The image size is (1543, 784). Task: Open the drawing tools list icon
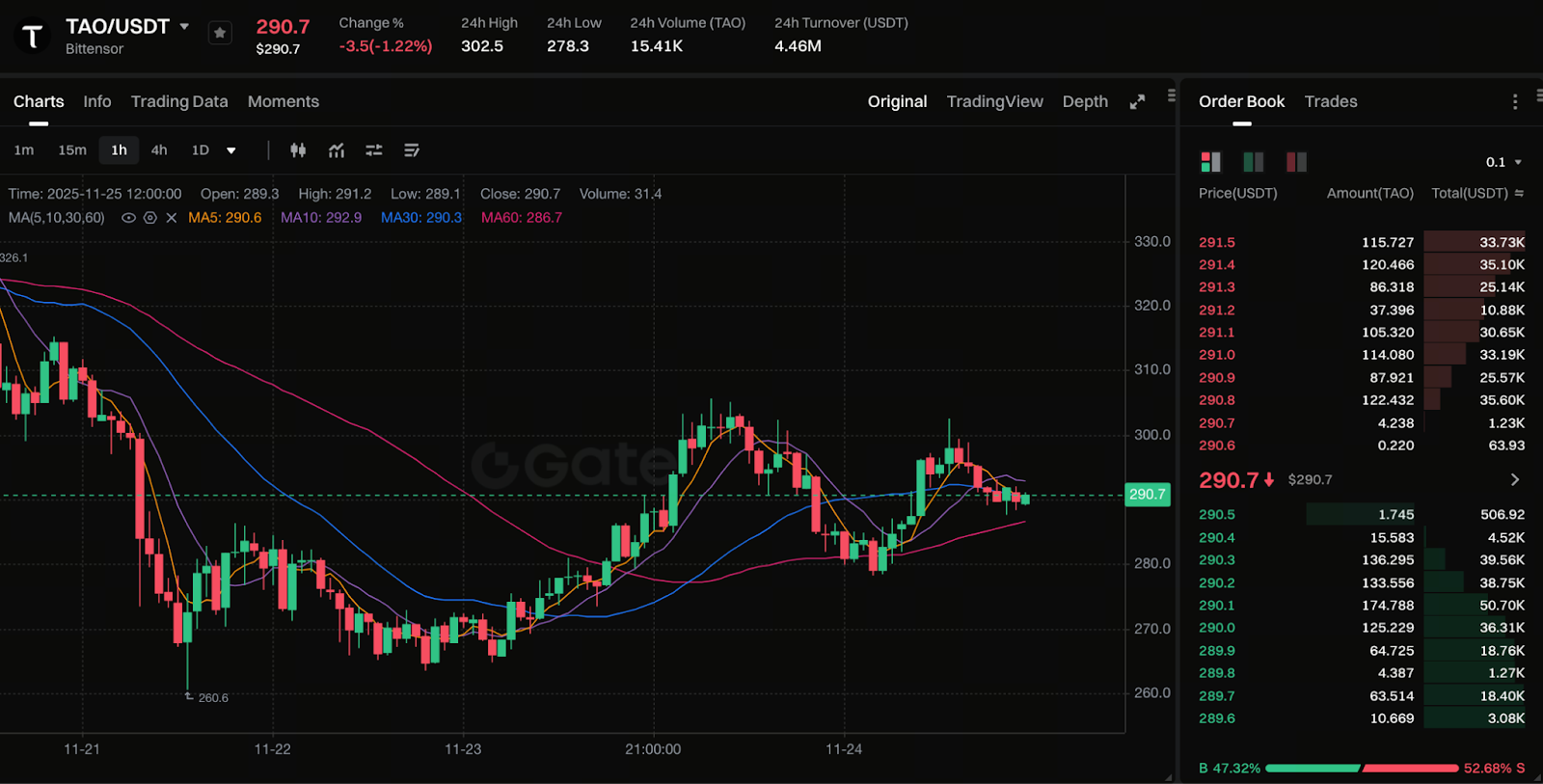(412, 150)
